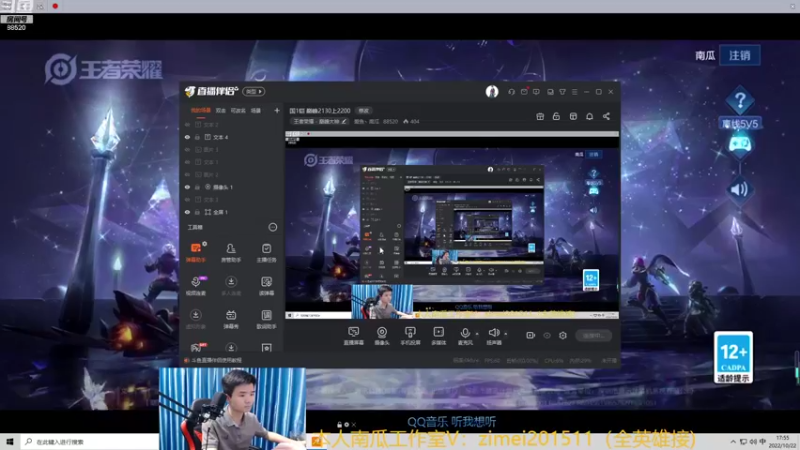Add a new scene with plus button
800x450 pixels.
[277, 110]
